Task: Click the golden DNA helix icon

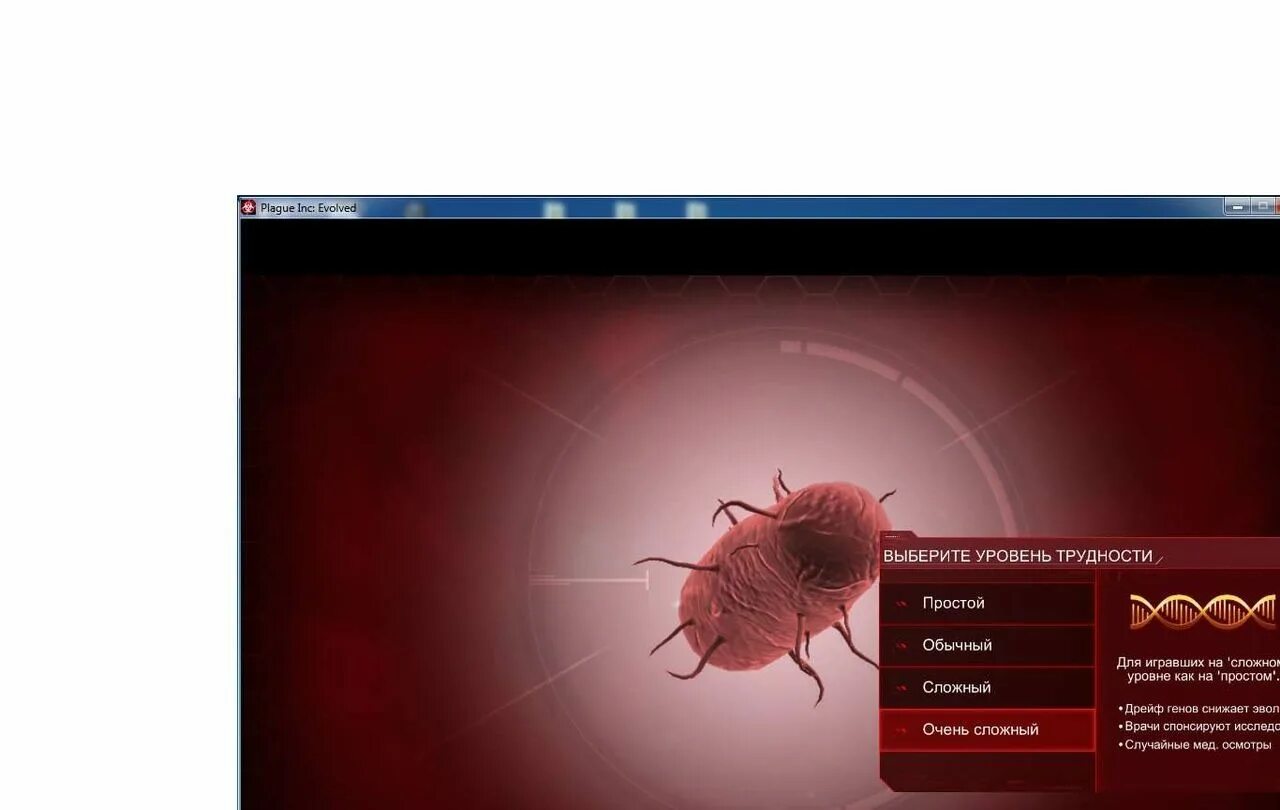Action: point(1204,612)
